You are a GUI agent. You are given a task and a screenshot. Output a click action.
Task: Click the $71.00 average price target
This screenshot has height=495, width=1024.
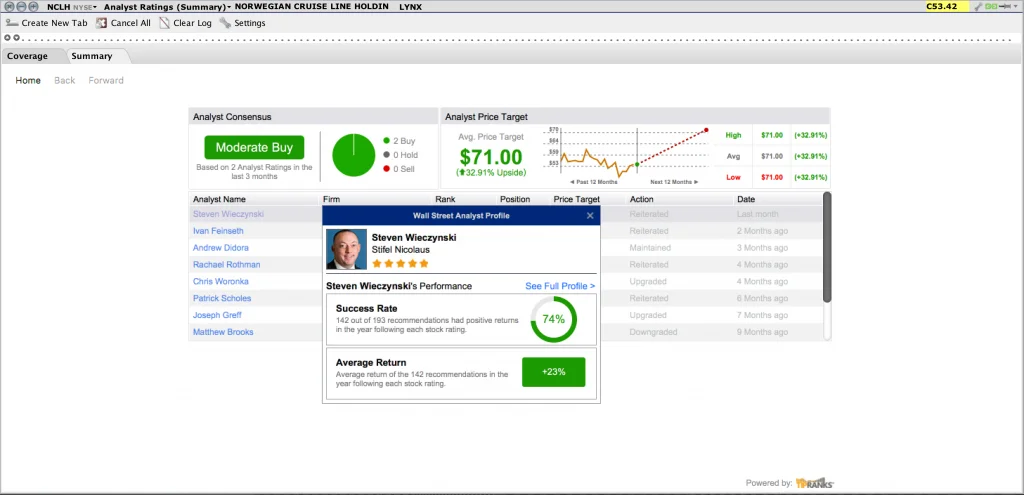(x=491, y=157)
